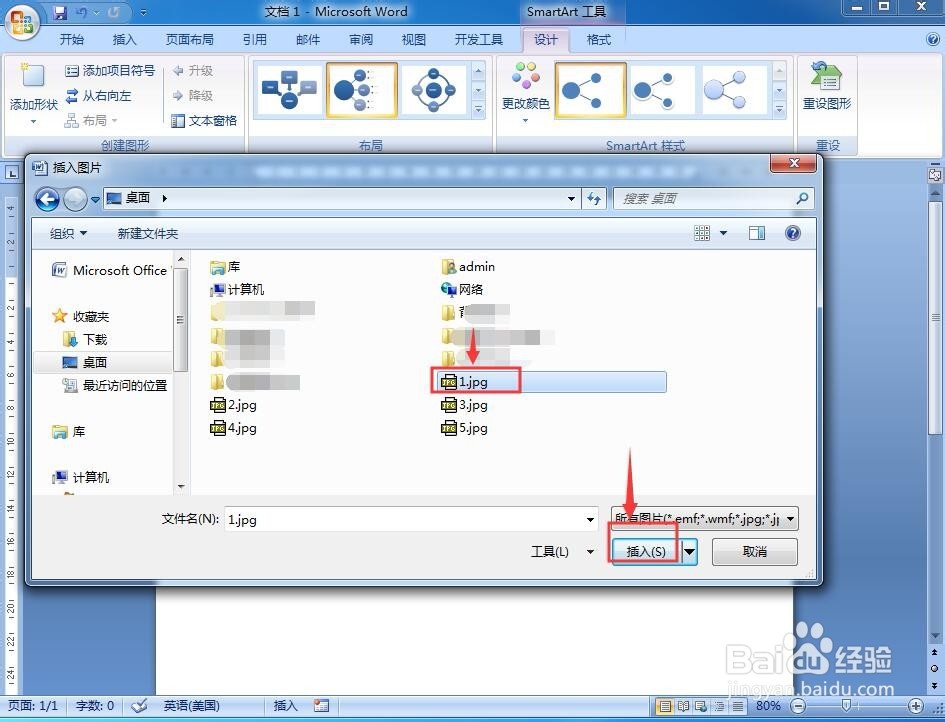
Task: Select the 库 item in the file list
Action: coord(225,266)
